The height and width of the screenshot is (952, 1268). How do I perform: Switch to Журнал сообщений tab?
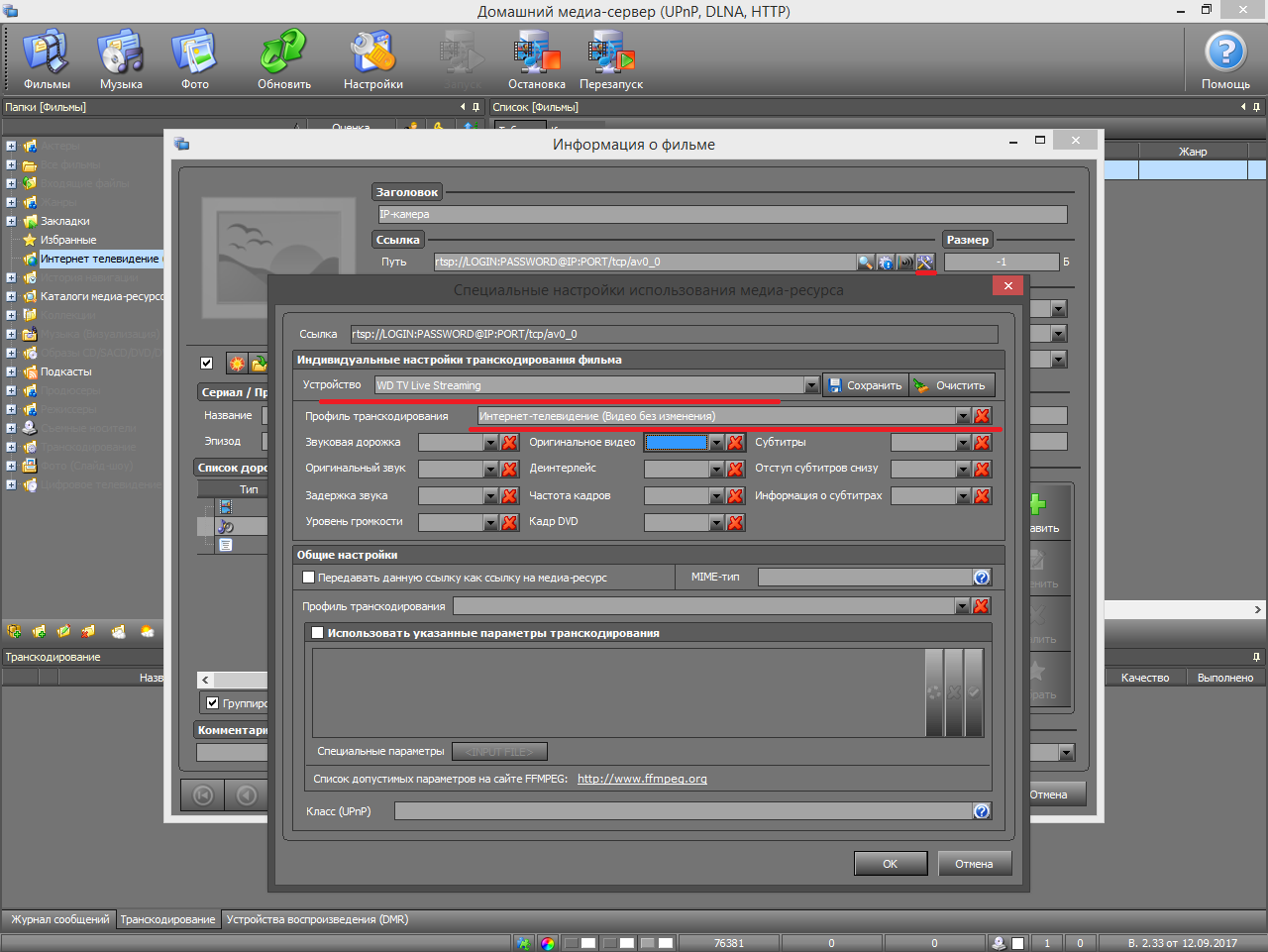pyautogui.click(x=59, y=919)
